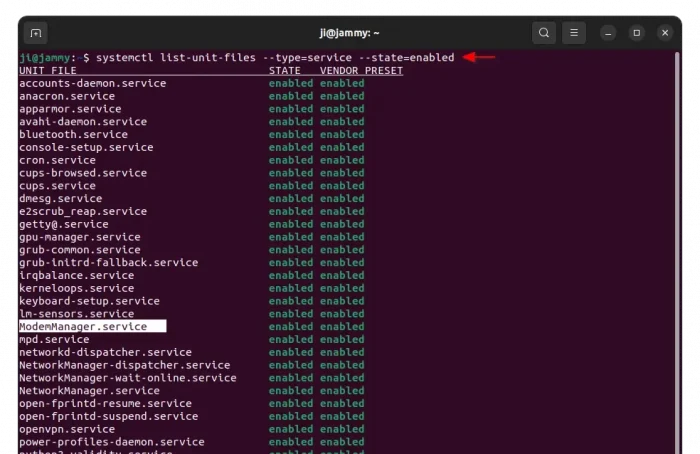Select the cron.service line
The width and height of the screenshot is (700, 454).
point(57,160)
